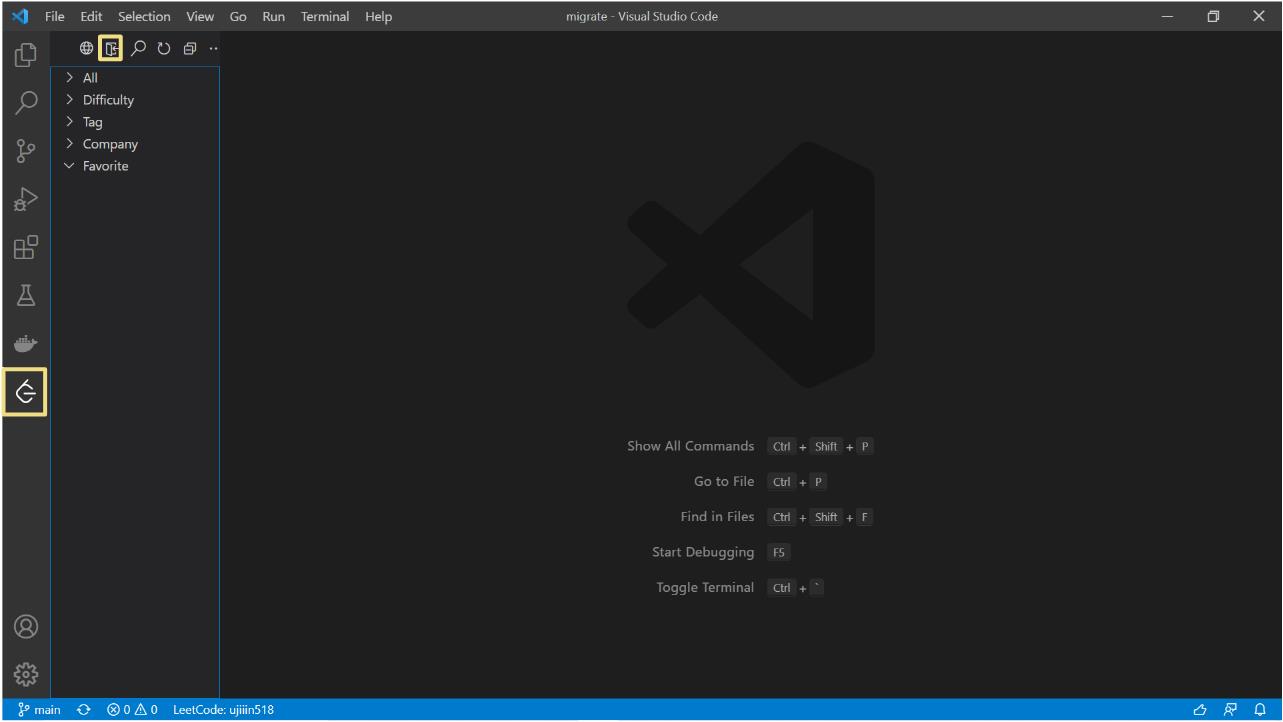Collapse the Favorite section
This screenshot has width=1283, height=722.
click(104, 165)
